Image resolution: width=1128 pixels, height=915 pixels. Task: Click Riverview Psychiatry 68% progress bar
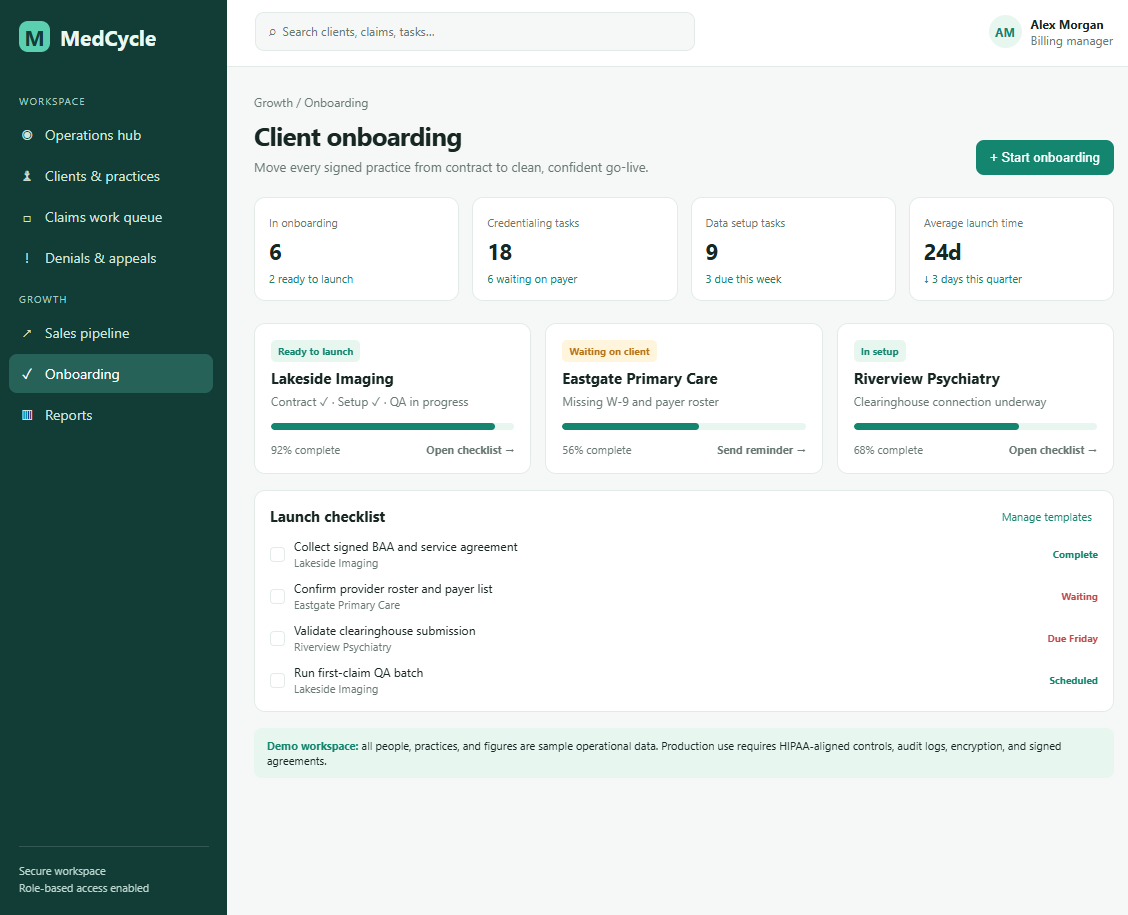(x=975, y=427)
